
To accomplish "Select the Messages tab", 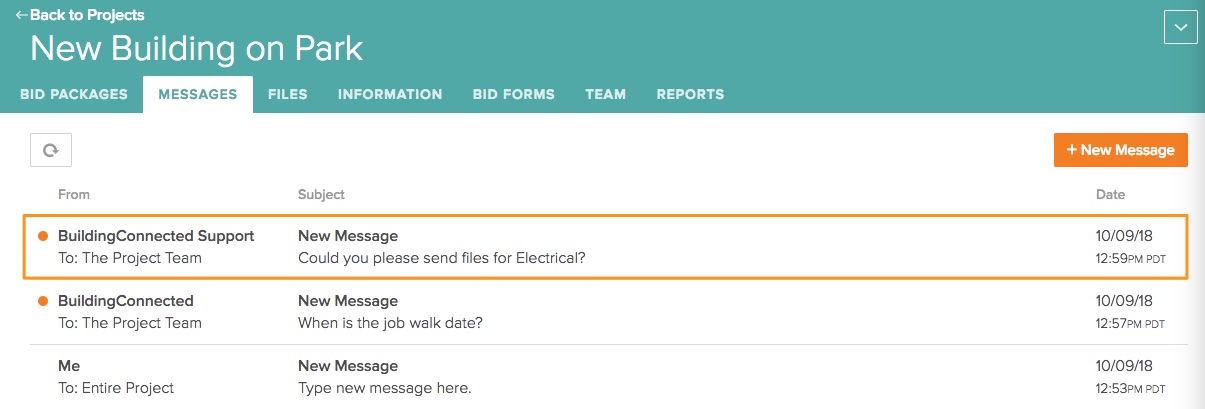I will (x=198, y=95).
